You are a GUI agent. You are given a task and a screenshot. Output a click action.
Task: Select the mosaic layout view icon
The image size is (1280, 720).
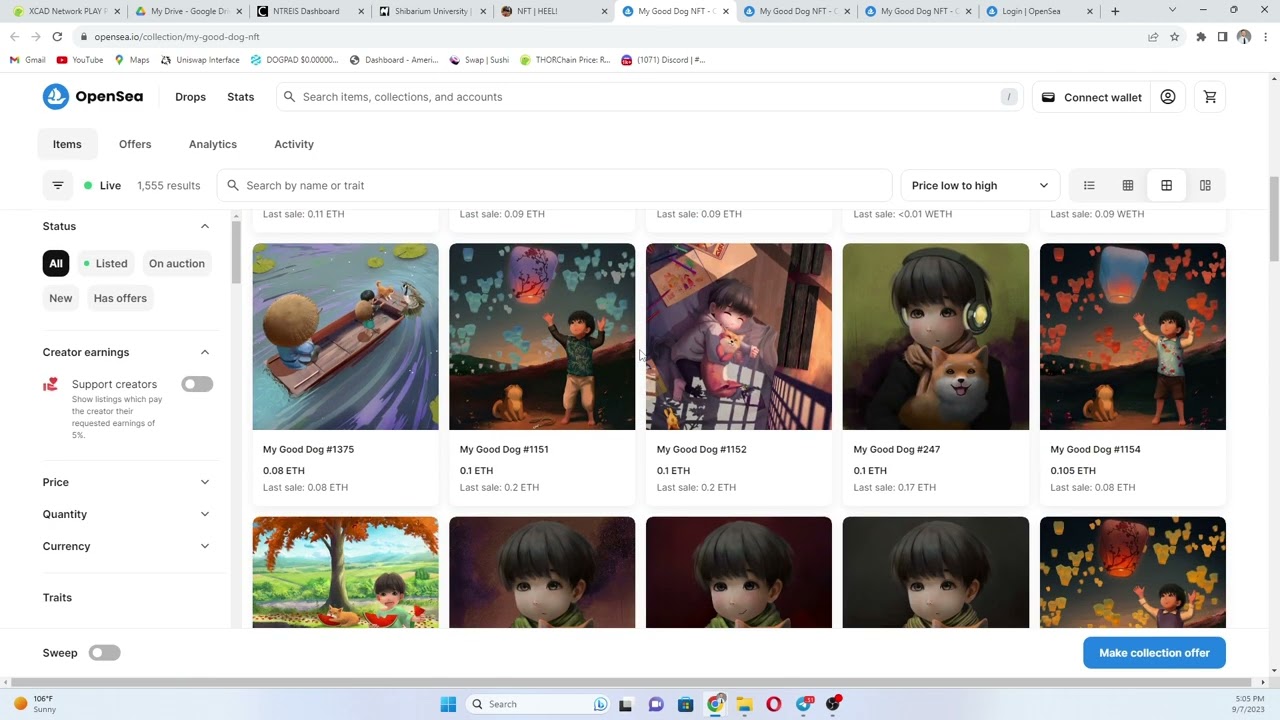point(1205,185)
